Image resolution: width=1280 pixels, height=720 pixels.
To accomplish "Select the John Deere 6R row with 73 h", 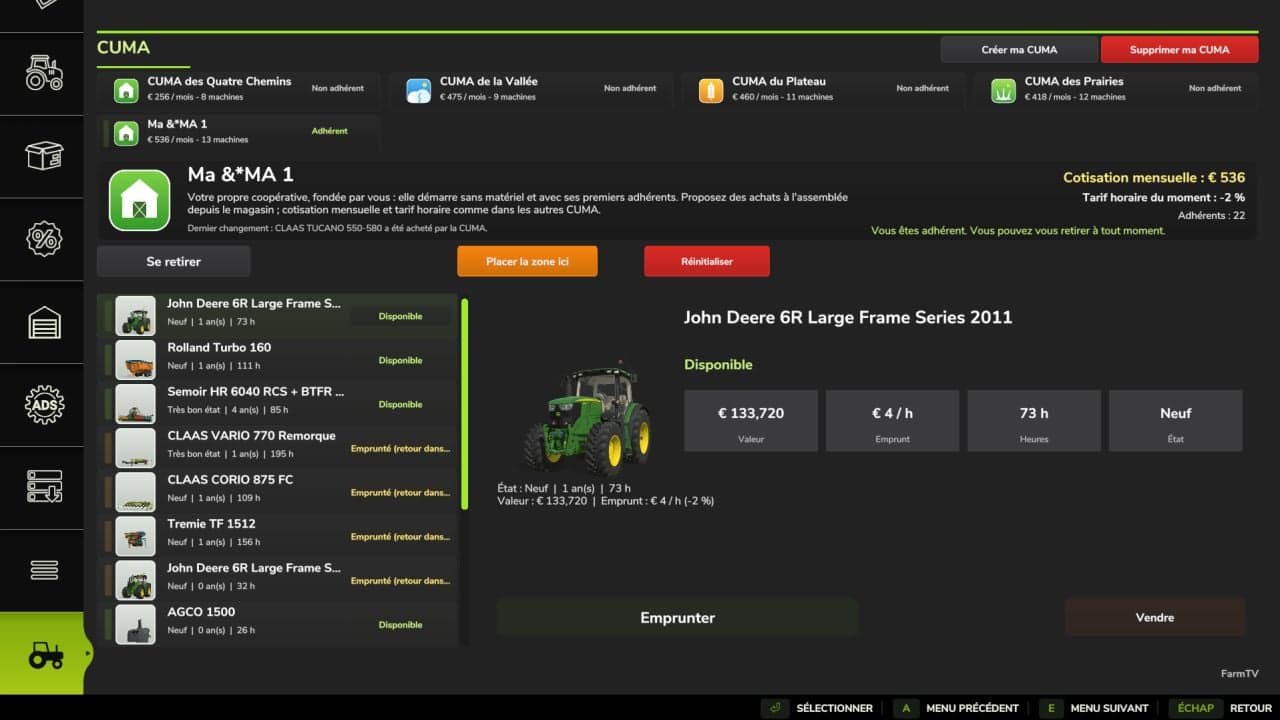I will (277, 316).
